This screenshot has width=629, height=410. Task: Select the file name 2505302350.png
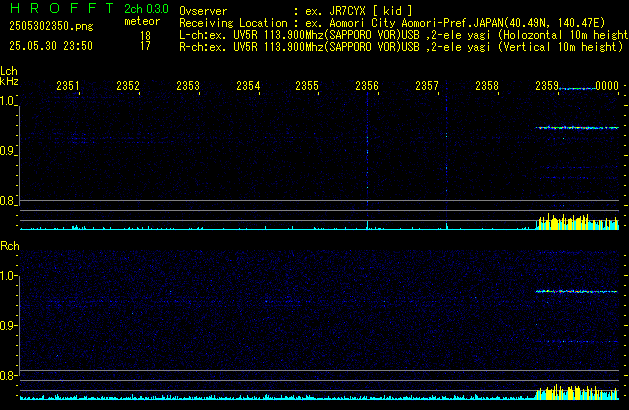pos(51,26)
